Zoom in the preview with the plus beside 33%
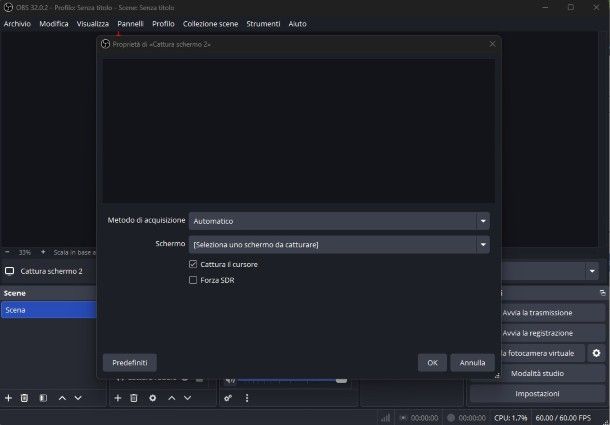 tap(43, 252)
